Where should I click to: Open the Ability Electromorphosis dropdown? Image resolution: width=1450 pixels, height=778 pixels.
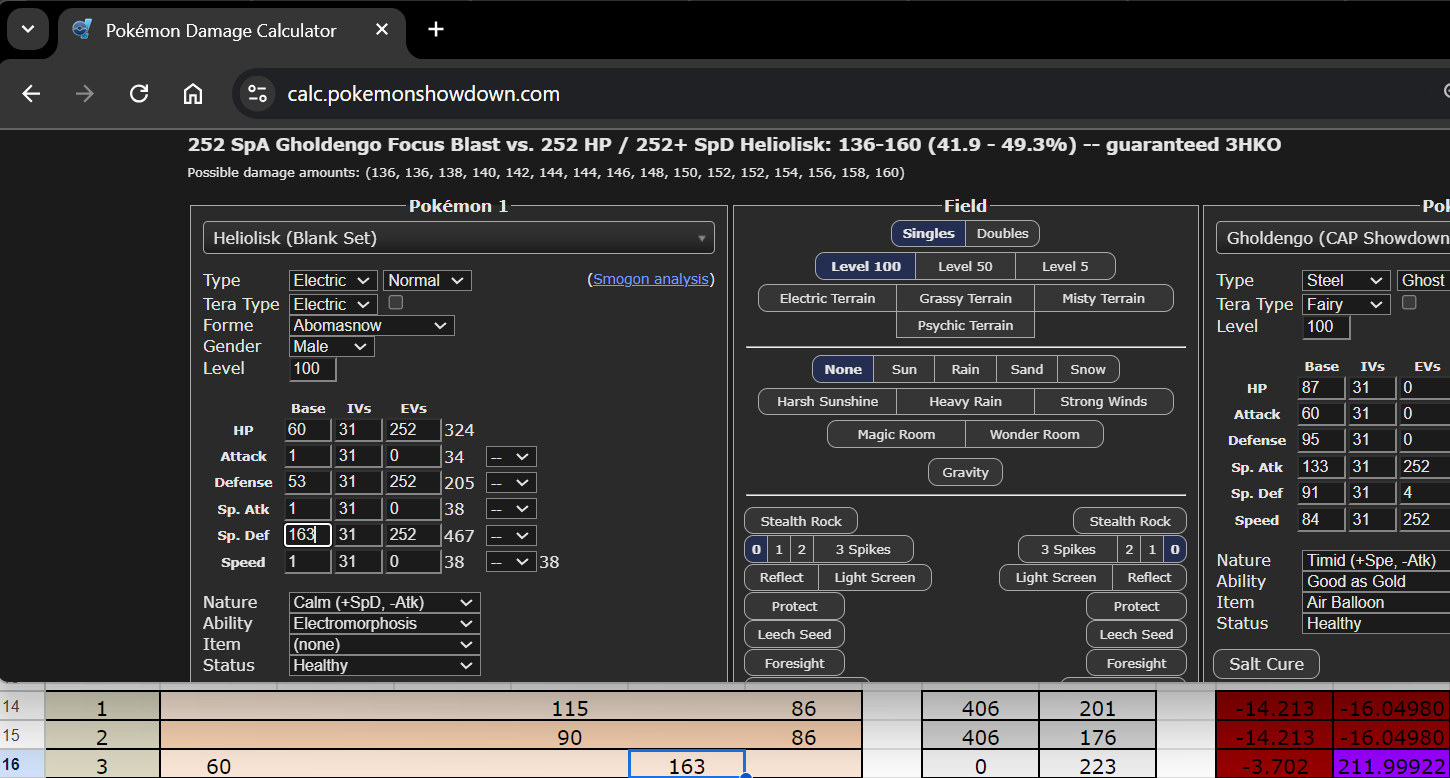[x=384, y=624]
